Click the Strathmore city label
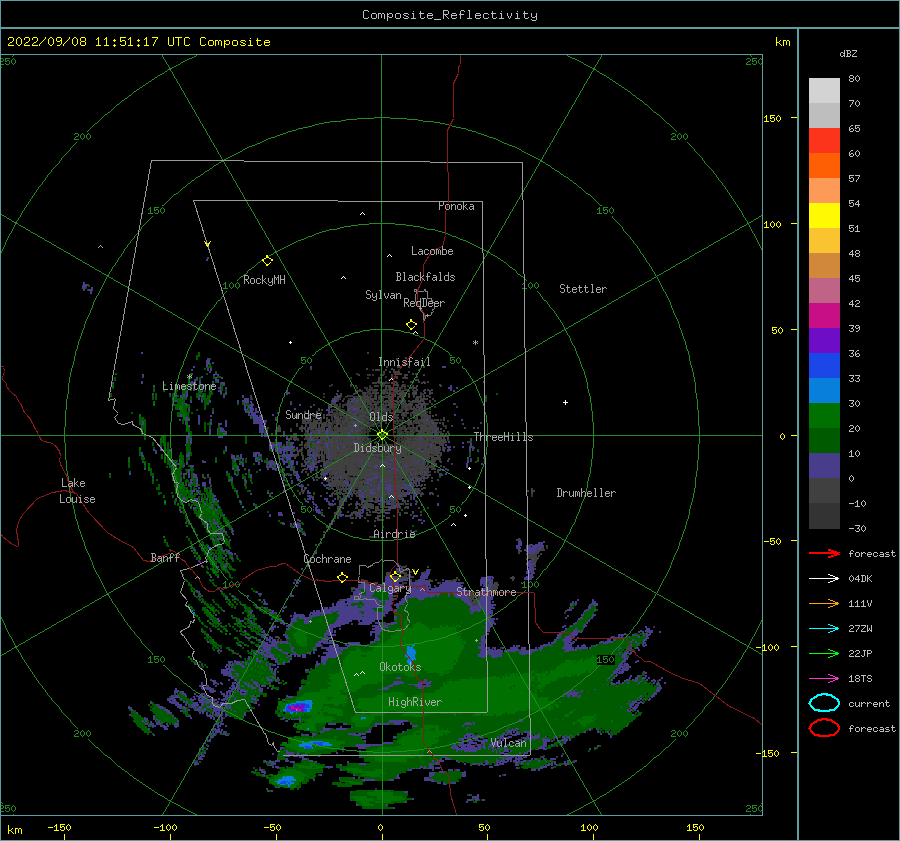This screenshot has width=900, height=841. point(486,592)
